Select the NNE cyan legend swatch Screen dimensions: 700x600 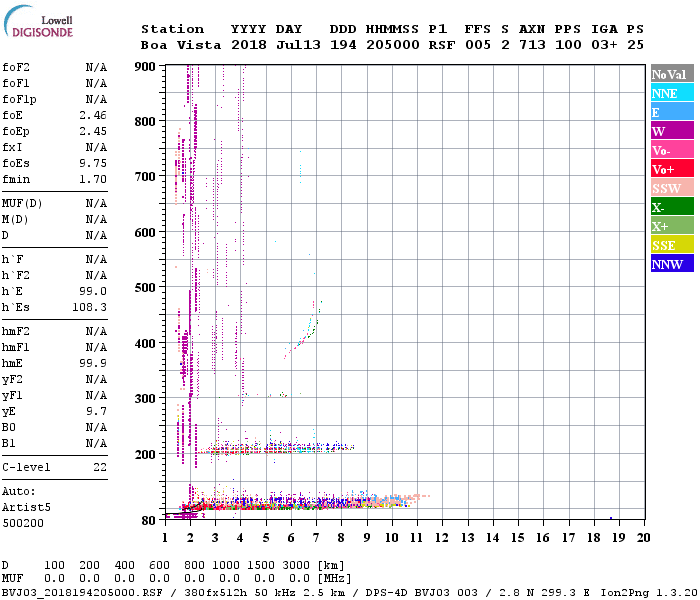click(672, 93)
